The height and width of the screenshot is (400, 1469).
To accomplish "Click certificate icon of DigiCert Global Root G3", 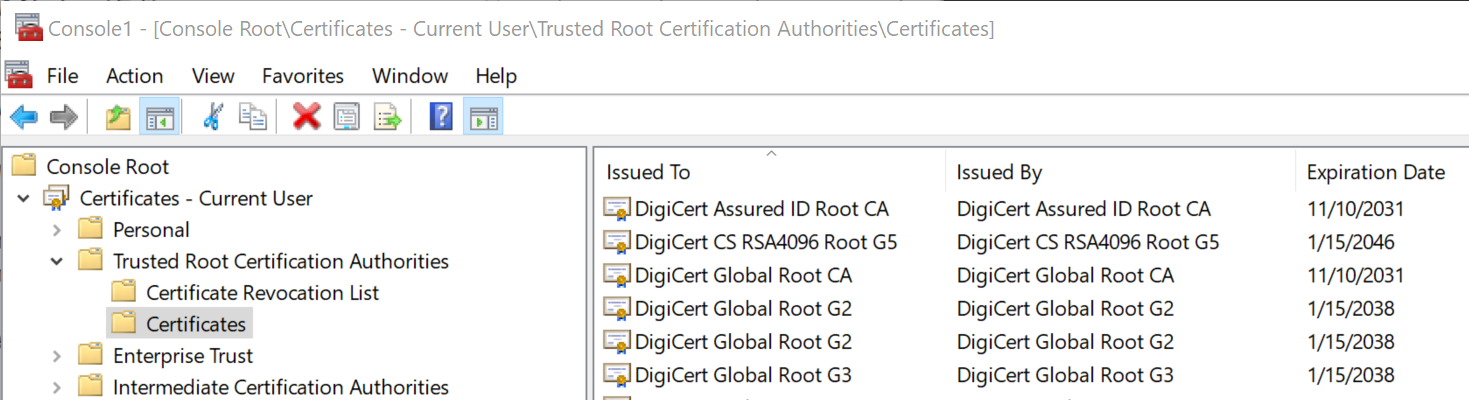I will pyautogui.click(x=617, y=376).
